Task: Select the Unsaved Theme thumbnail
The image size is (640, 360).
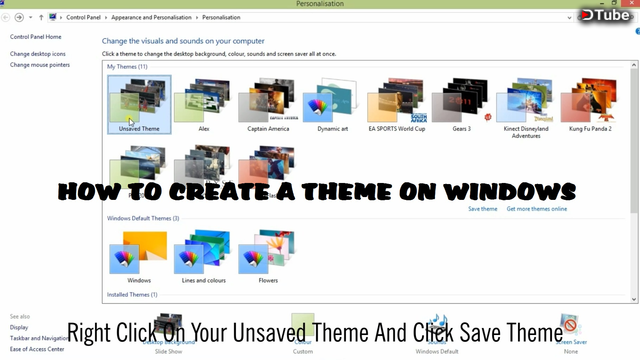Action: pos(139,104)
